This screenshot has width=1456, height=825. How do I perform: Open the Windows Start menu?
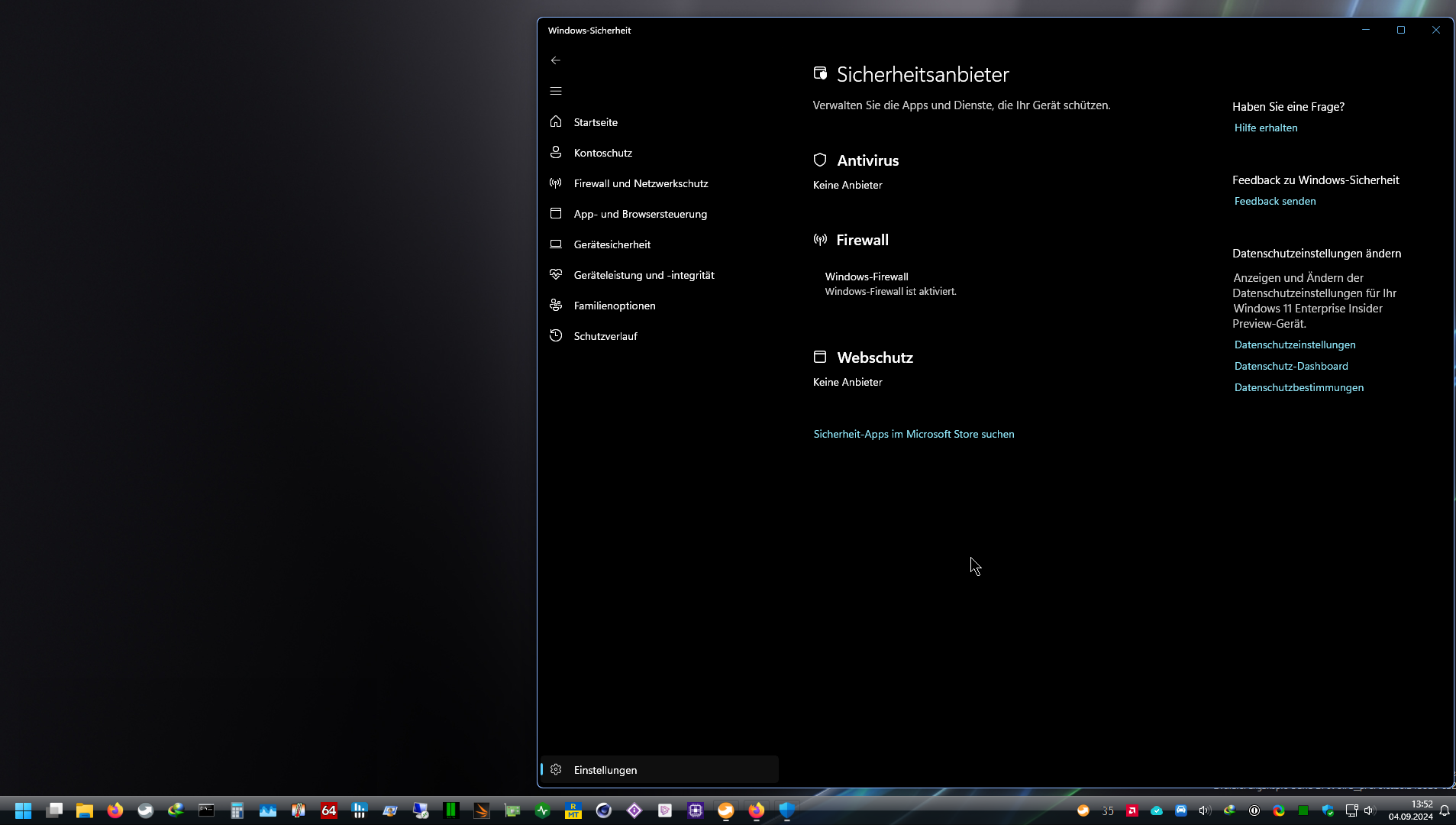point(24,810)
